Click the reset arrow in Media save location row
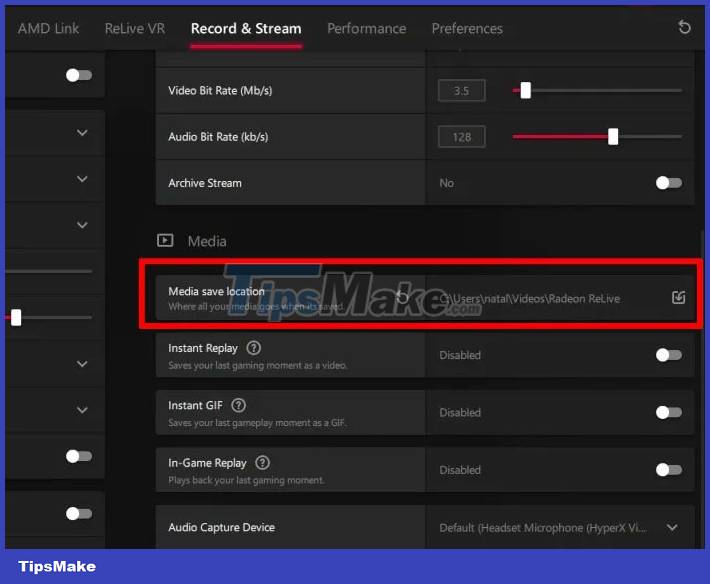This screenshot has width=710, height=584. (402, 297)
